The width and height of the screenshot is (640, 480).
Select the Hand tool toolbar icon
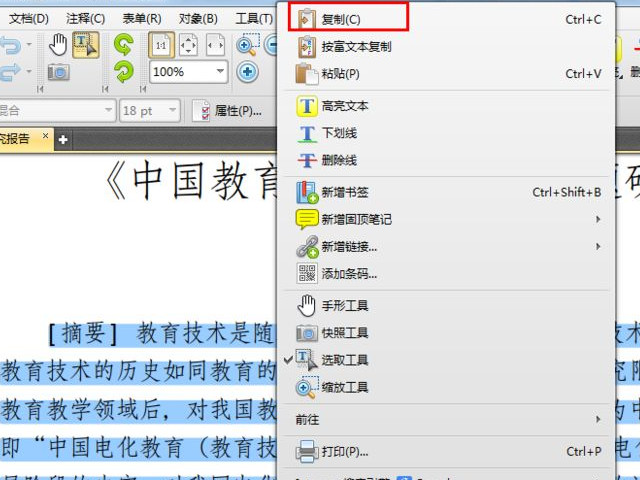point(58,45)
